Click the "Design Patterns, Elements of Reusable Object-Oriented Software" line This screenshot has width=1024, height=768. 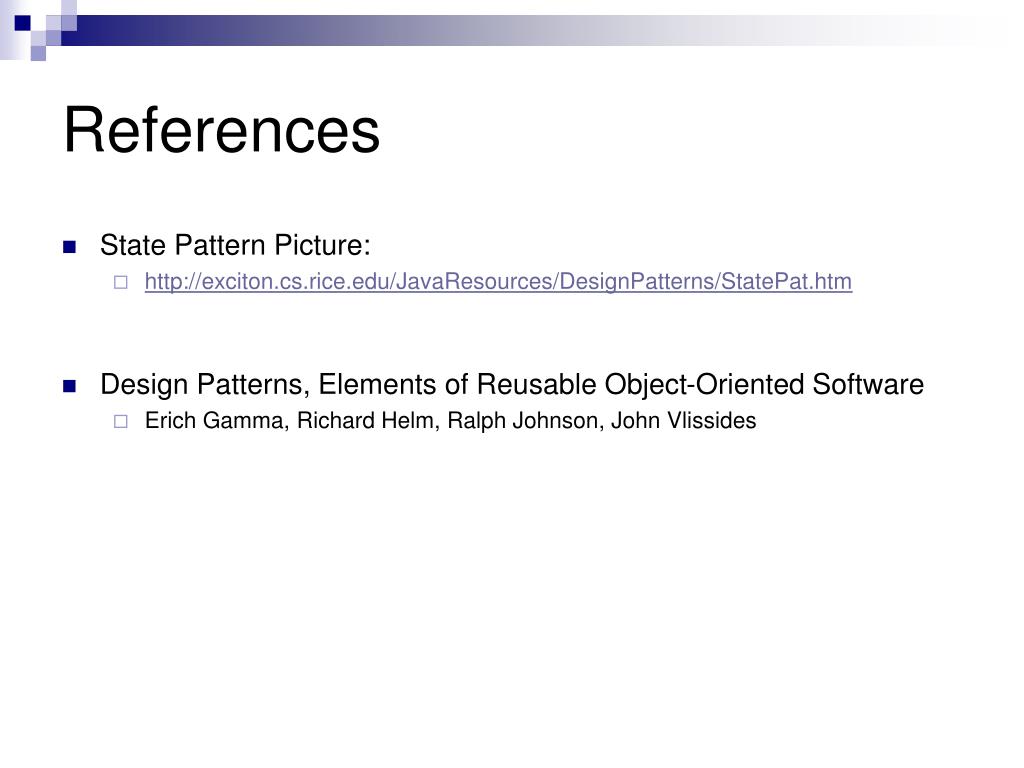pyautogui.click(x=511, y=384)
